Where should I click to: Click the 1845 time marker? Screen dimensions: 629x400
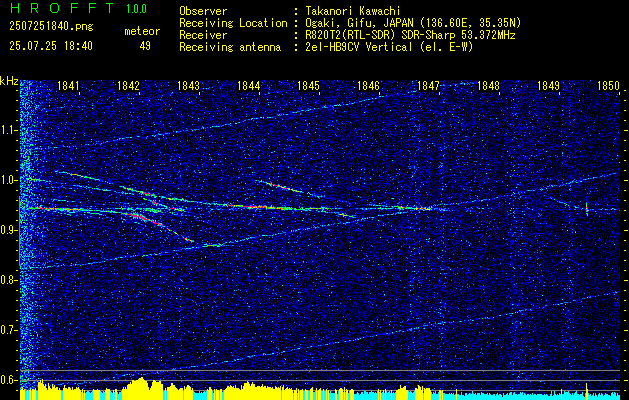click(x=308, y=86)
